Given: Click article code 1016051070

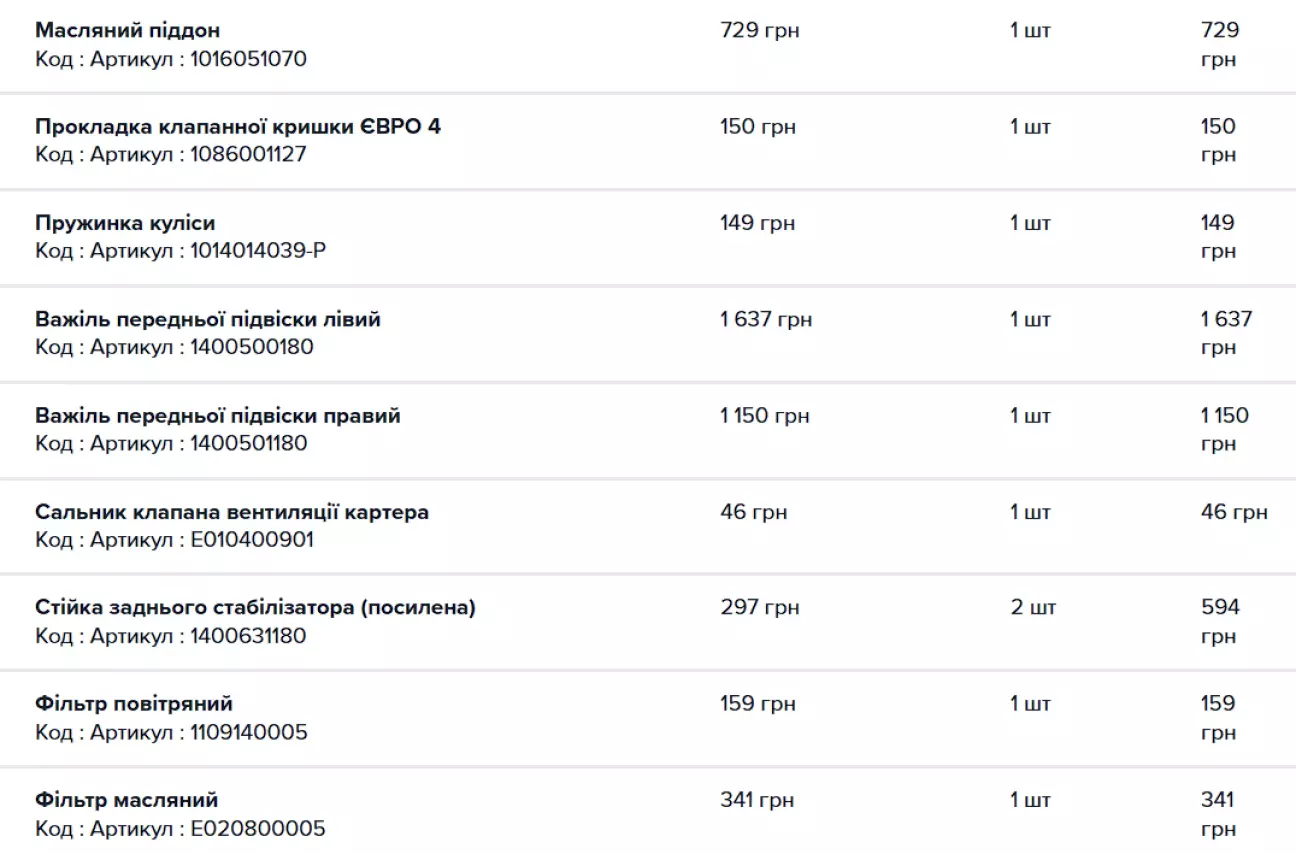Looking at the screenshot, I should [249, 59].
